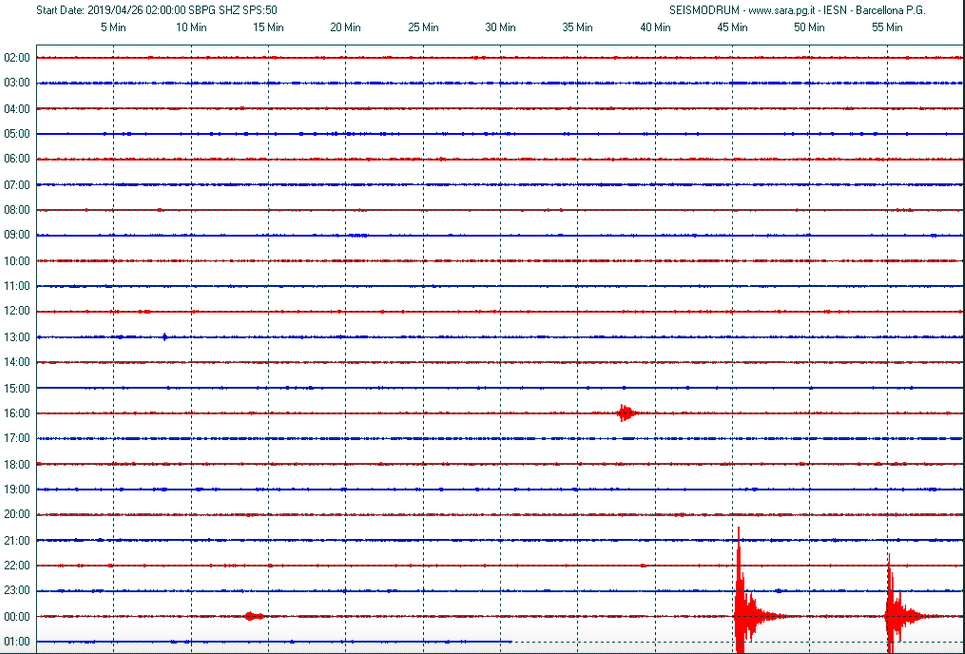Click the 40 Min column header
Image resolution: width=965 pixels, height=654 pixels.
click(655, 27)
